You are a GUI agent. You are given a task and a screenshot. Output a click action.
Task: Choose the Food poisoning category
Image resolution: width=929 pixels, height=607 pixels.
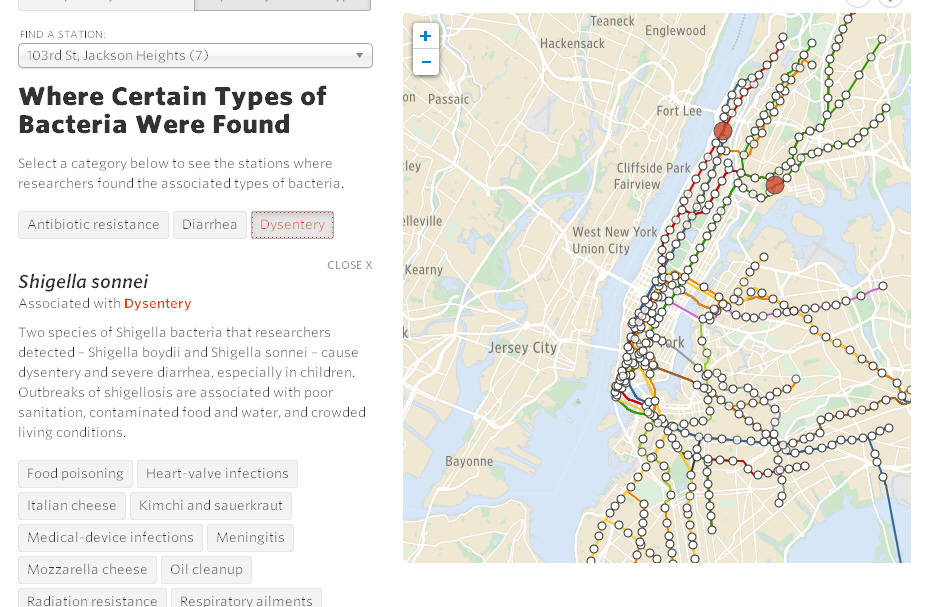tap(75, 474)
